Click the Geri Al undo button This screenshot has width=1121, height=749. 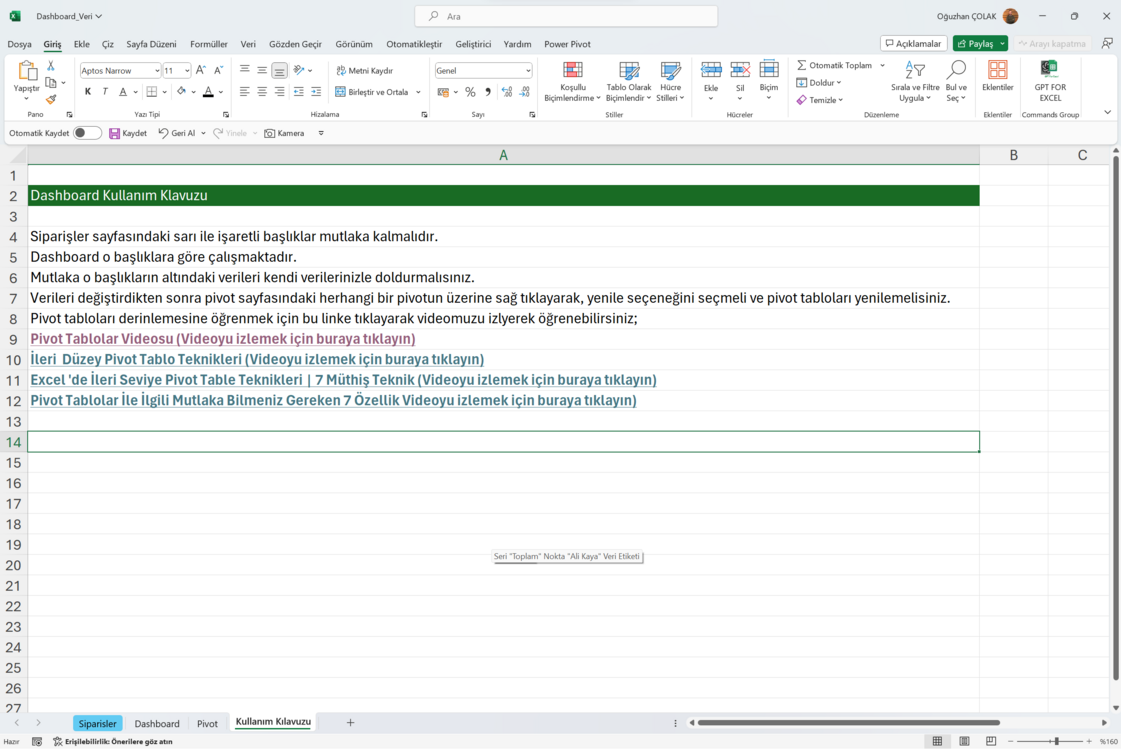177,133
